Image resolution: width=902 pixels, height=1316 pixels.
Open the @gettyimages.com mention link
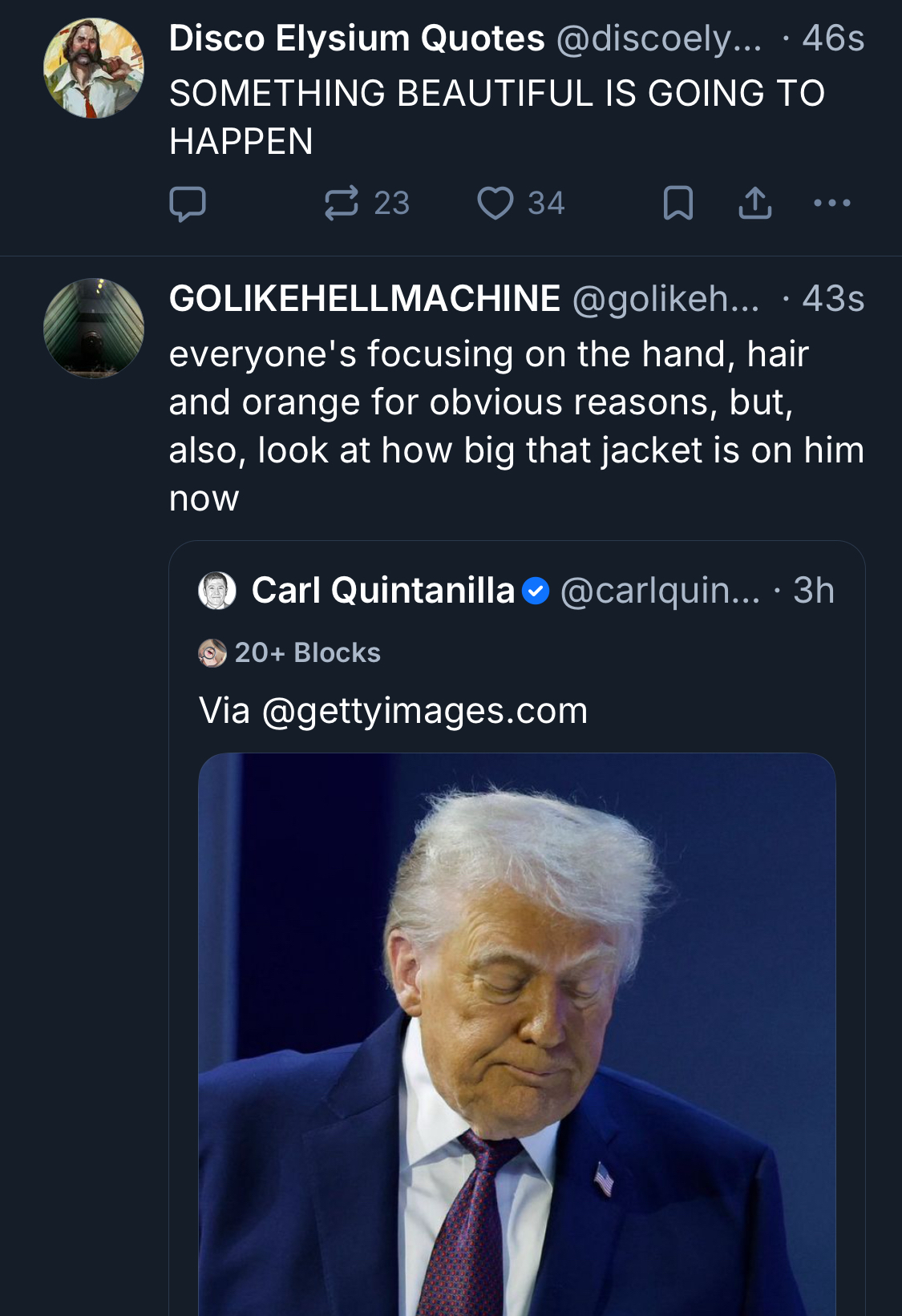[x=425, y=711]
